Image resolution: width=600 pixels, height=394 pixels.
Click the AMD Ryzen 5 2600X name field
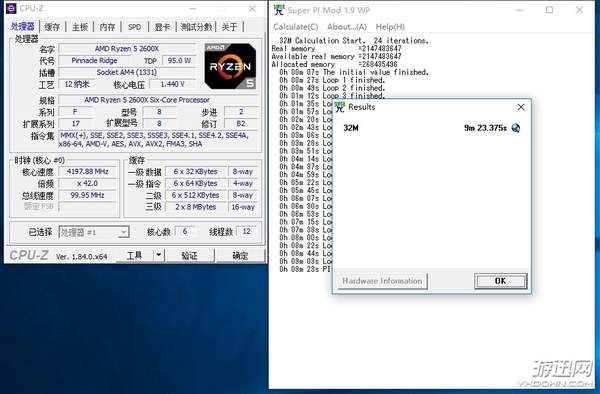tap(127, 49)
